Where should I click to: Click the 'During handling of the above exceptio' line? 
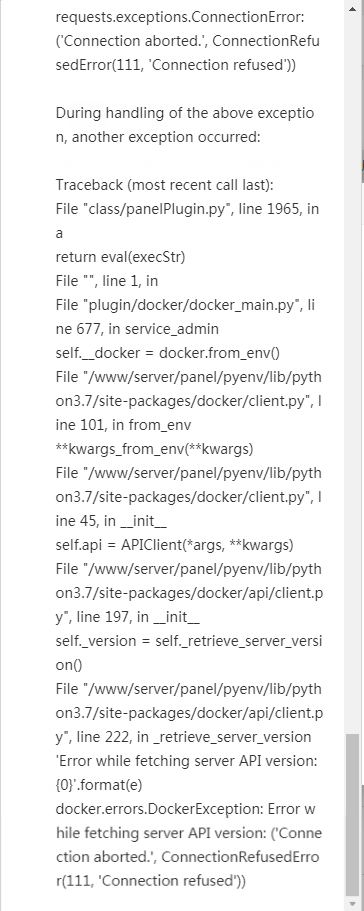[185, 113]
